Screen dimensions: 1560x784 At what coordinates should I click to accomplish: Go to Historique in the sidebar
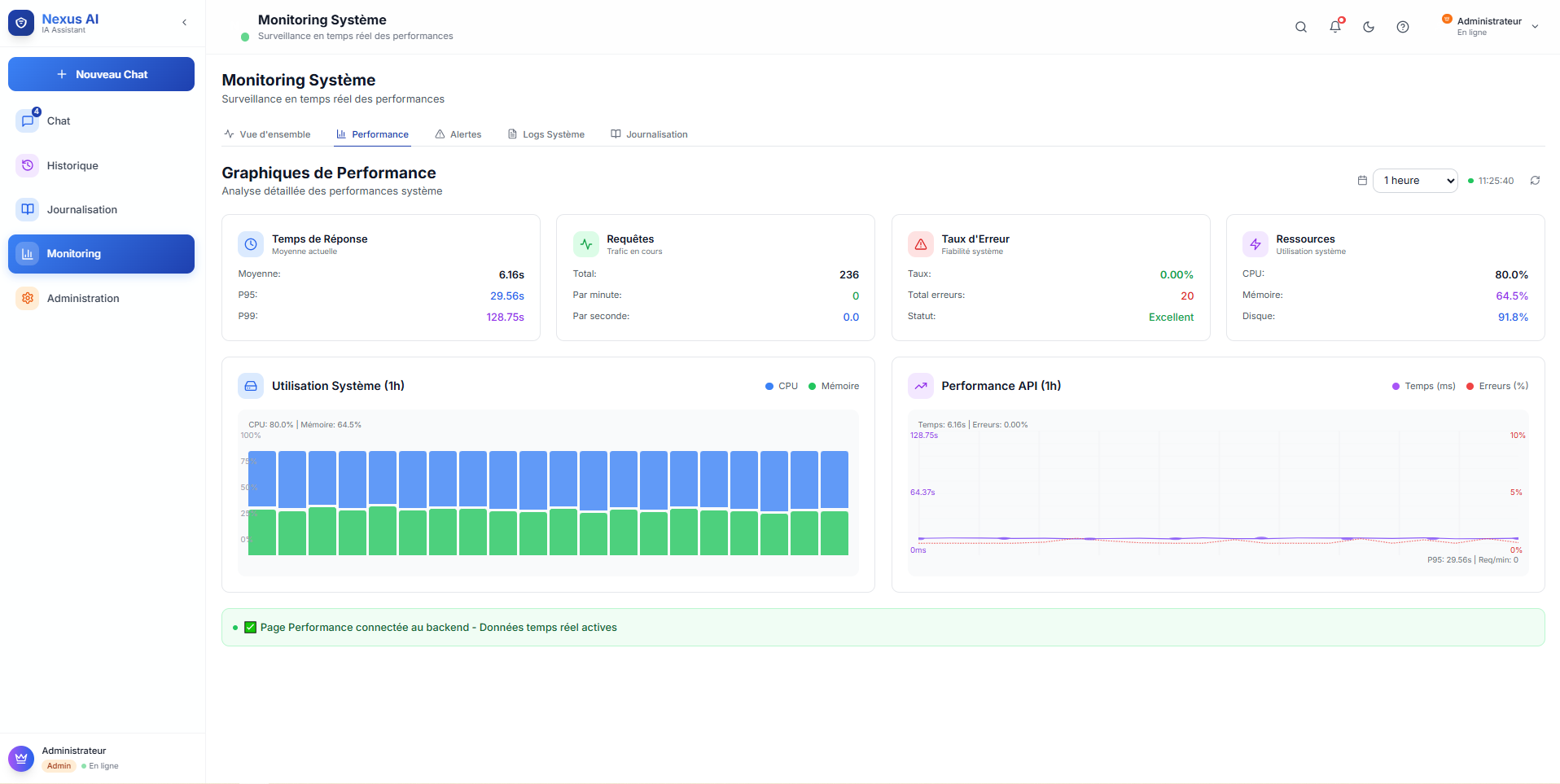pyautogui.click(x=72, y=165)
